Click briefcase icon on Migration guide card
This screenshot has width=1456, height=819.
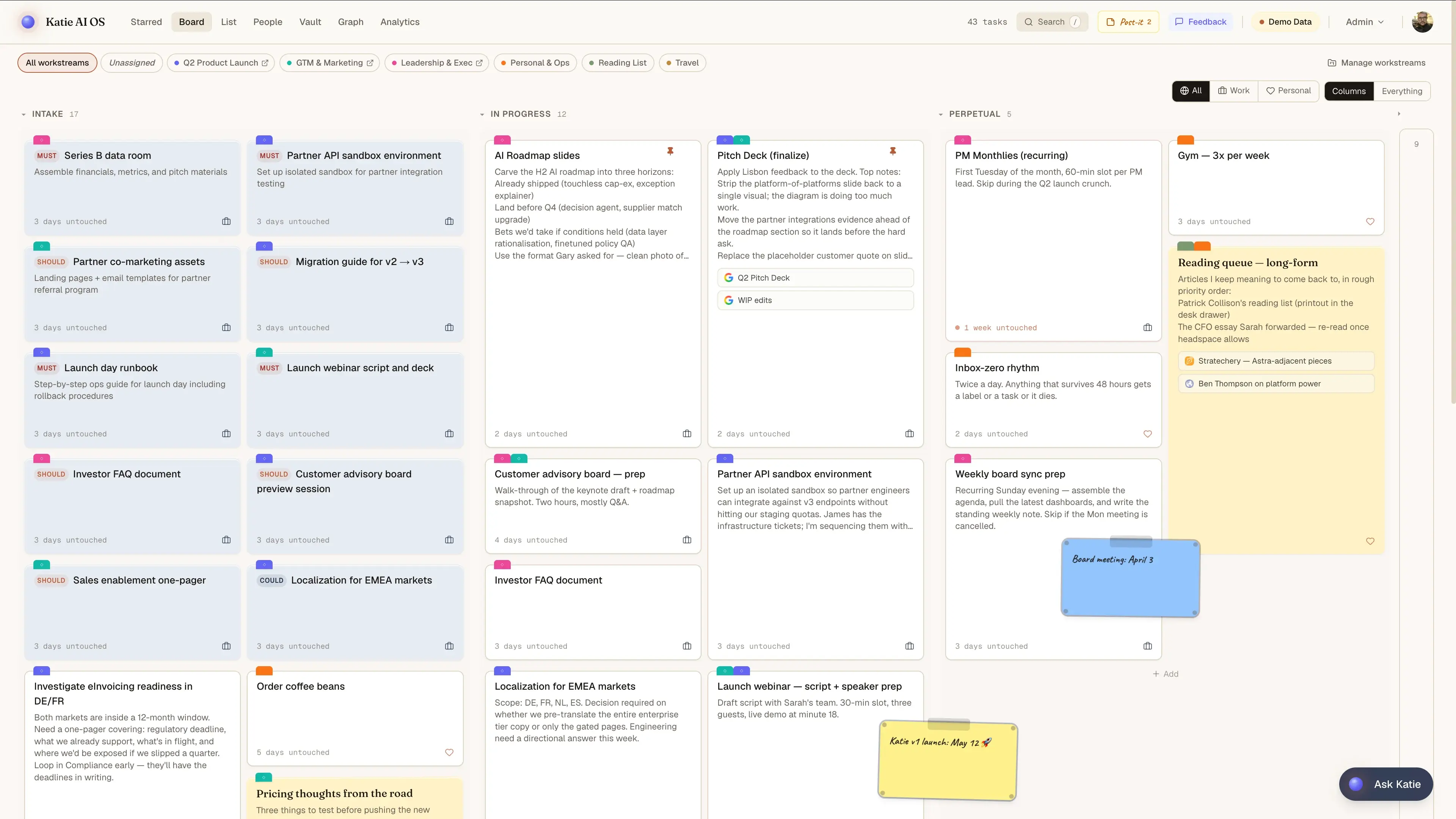[449, 328]
